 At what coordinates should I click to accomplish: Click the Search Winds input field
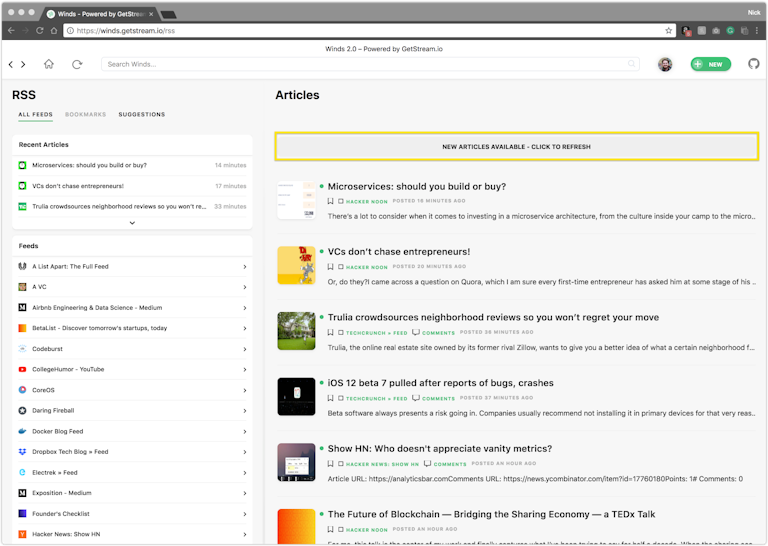coord(370,64)
